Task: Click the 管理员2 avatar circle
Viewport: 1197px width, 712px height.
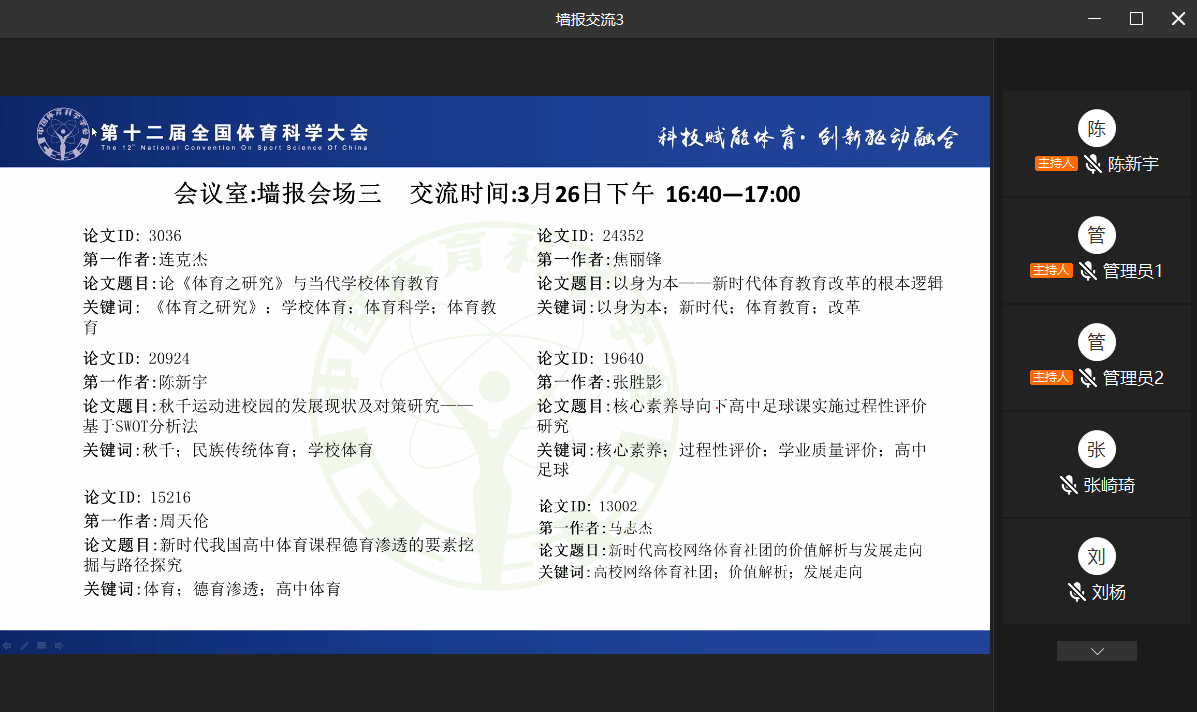Action: [1096, 343]
